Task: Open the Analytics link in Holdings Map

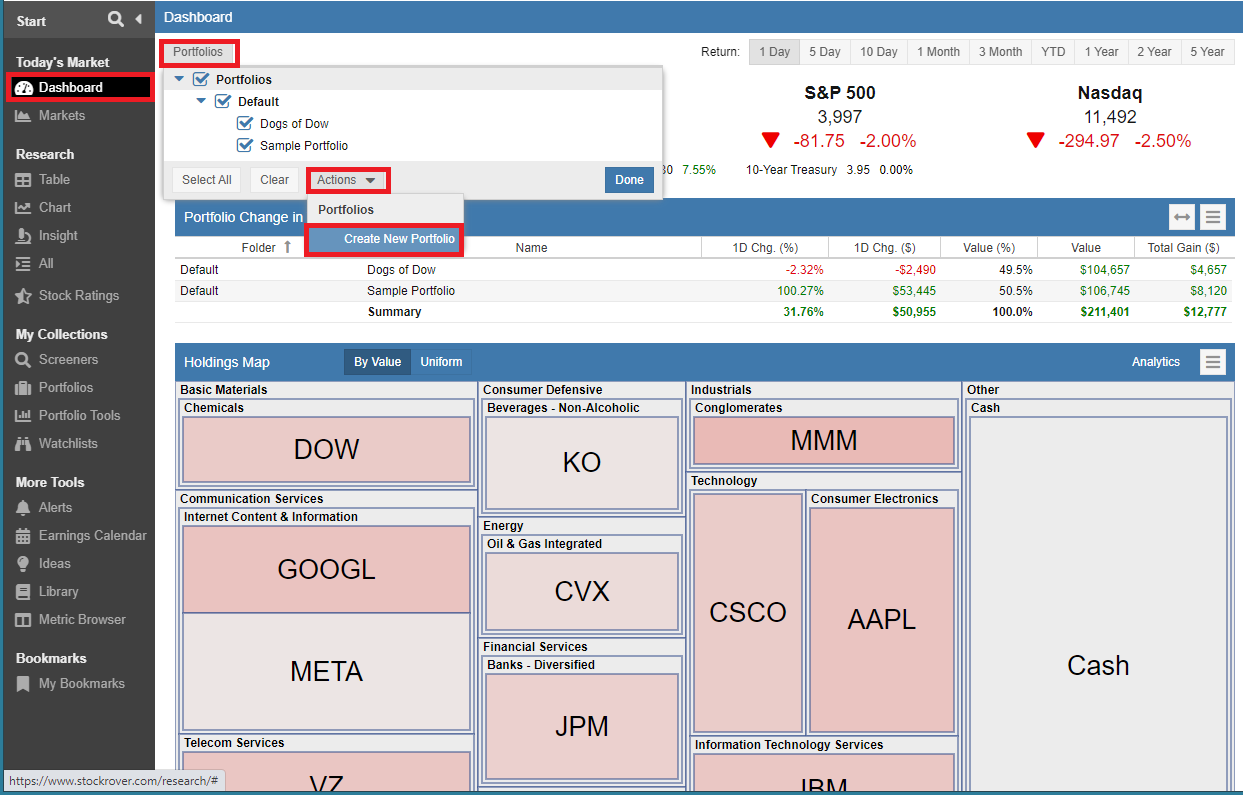Action: (1156, 362)
